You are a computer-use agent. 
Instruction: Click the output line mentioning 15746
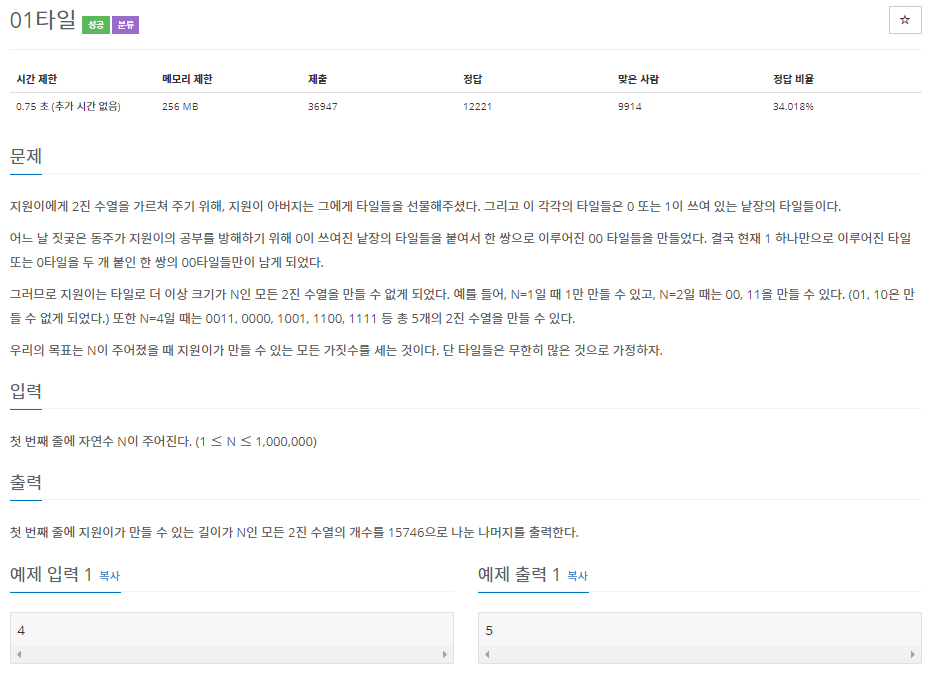click(x=294, y=532)
